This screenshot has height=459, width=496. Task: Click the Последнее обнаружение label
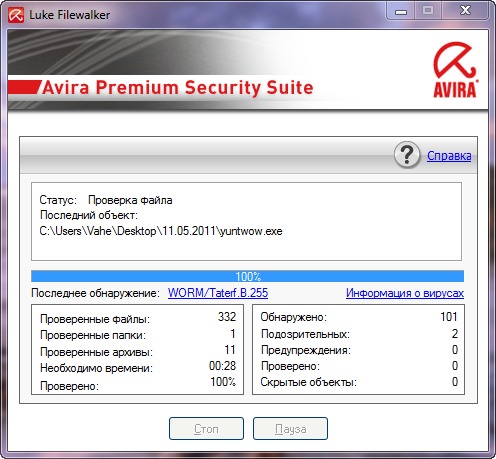point(96,293)
